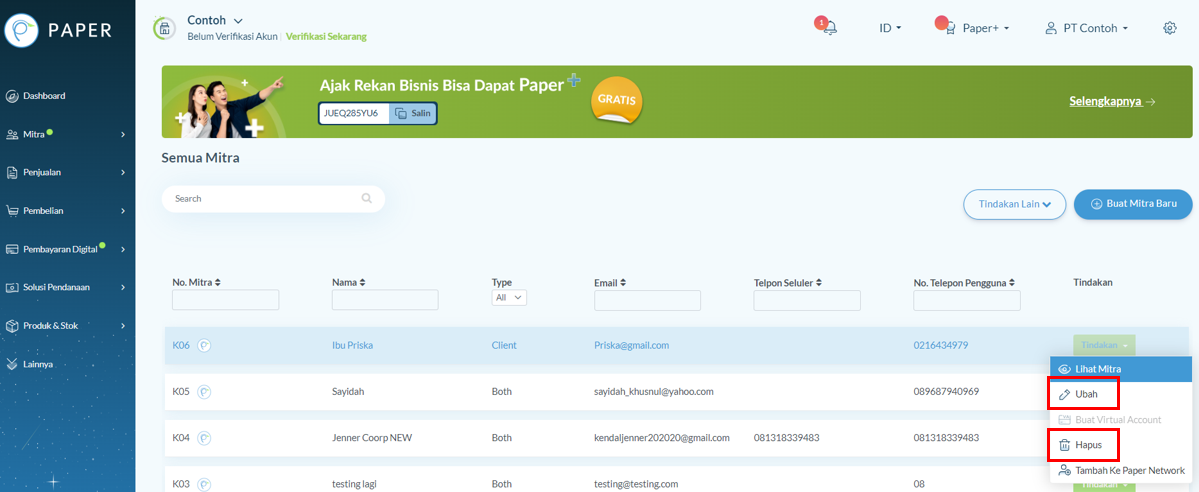Screen dimensions: 1199x492
Task: Choose Hapus from action menu
Action: click(1120, 445)
